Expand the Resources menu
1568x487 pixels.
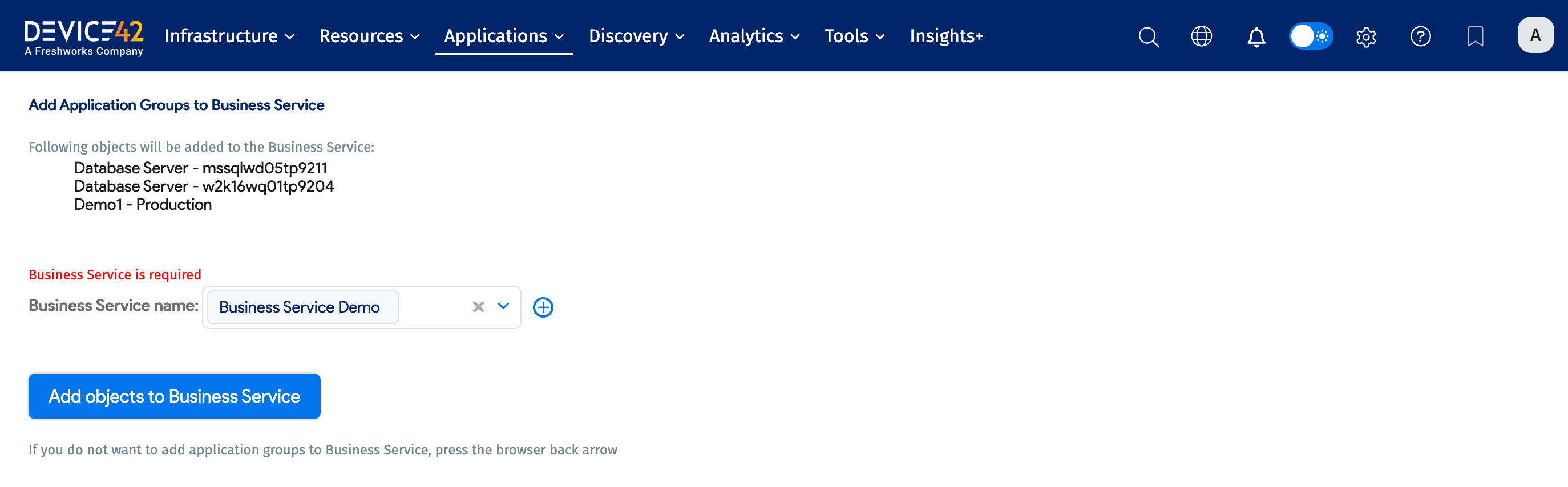[x=369, y=36]
